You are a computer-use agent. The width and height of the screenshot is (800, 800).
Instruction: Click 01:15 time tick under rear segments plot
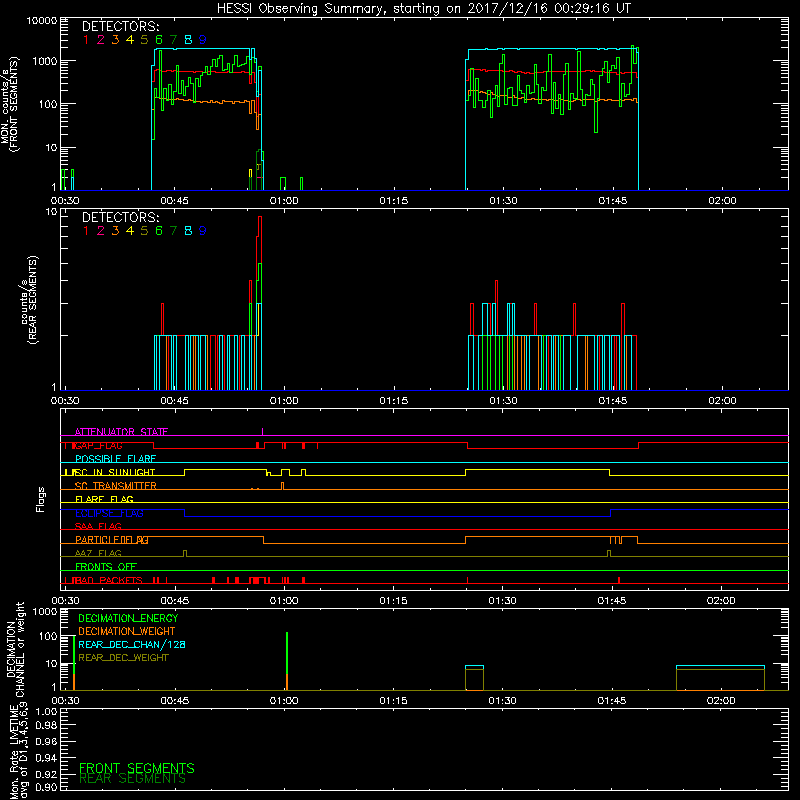pyautogui.click(x=393, y=401)
